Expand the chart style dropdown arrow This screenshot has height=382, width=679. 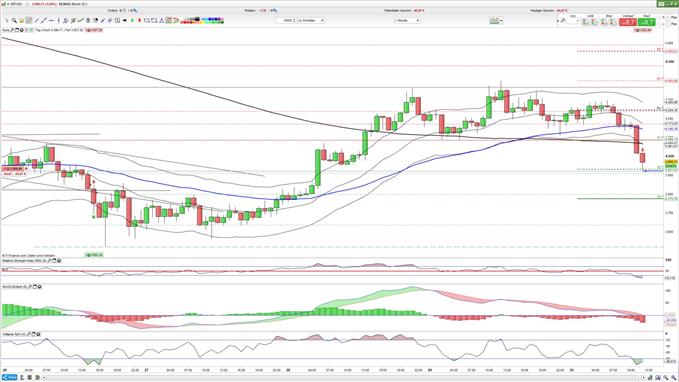501,20
